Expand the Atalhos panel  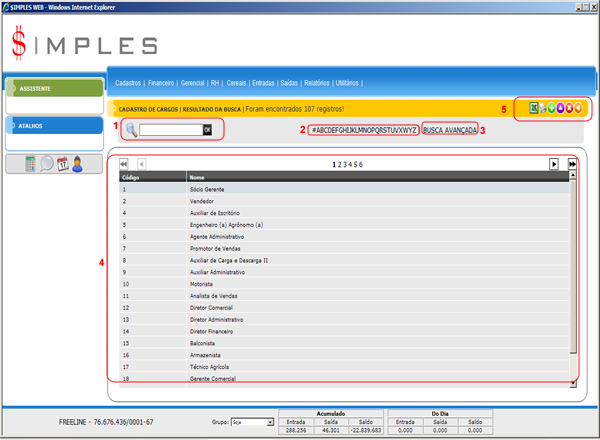pos(52,126)
